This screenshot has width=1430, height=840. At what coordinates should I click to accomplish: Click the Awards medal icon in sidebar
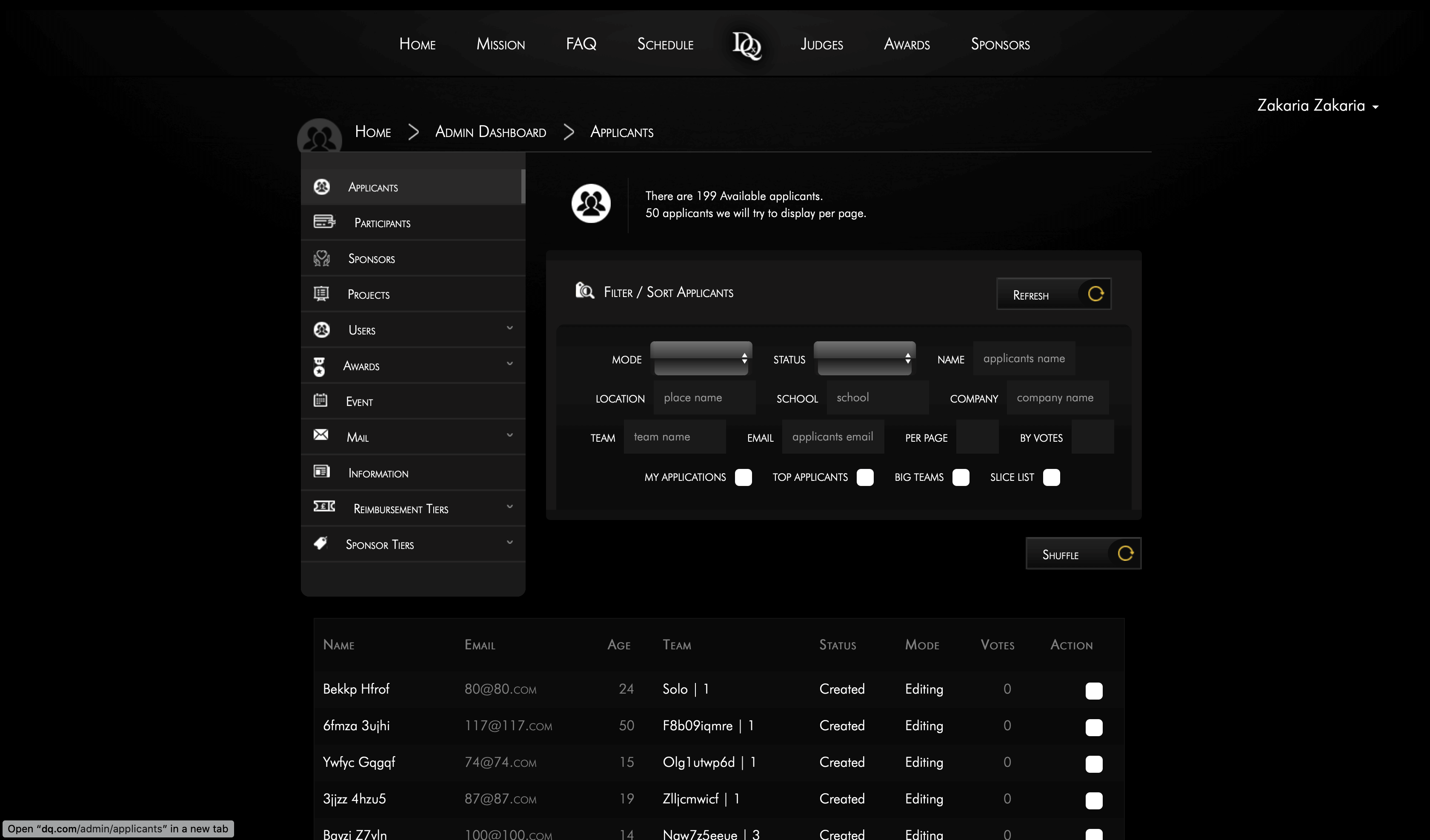point(320,367)
